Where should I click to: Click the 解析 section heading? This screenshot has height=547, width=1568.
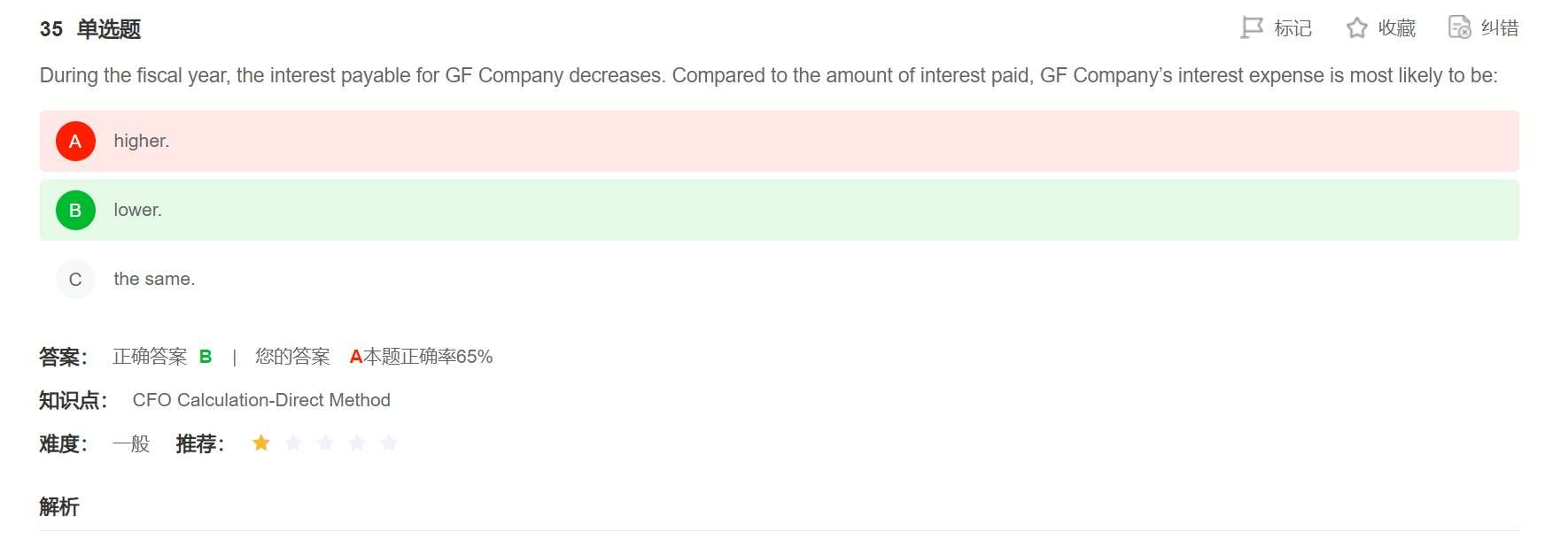click(59, 506)
